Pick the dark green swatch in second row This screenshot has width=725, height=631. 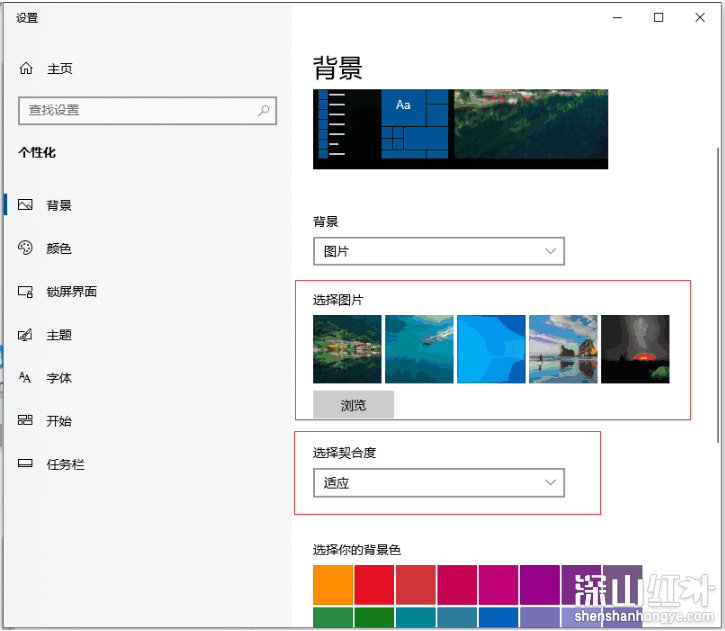point(374,617)
